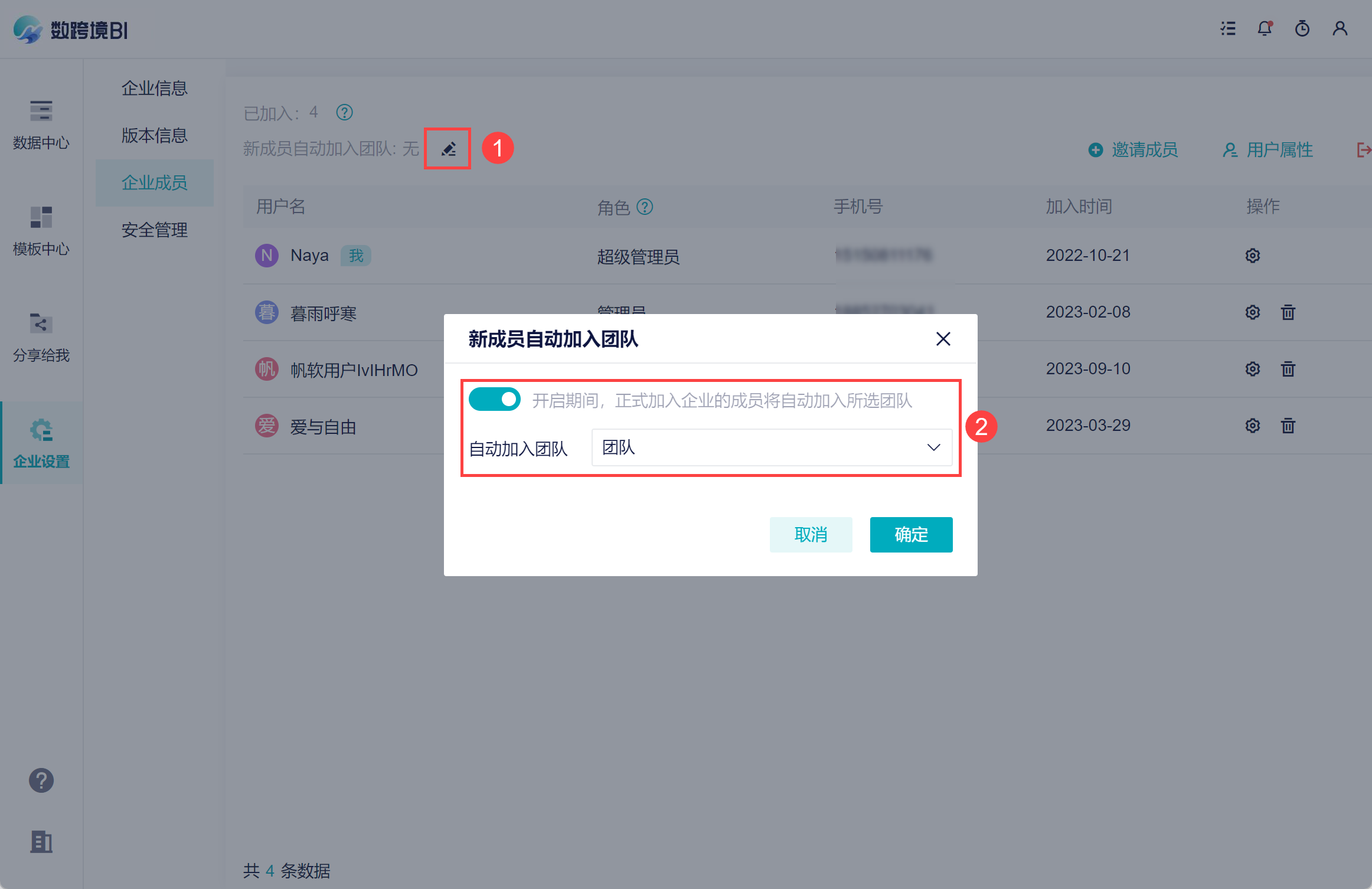Screen dimensions: 1372x889
Task: Click the edit pencil for auto-join team
Action: pos(448,149)
